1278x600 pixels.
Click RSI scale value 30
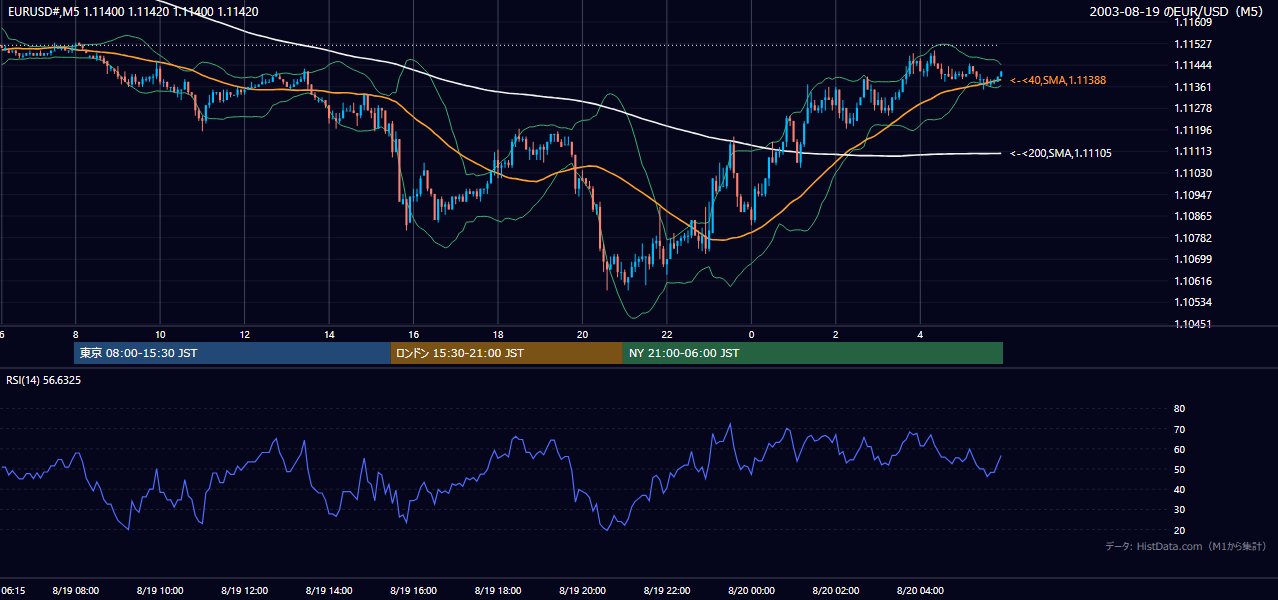click(1179, 510)
